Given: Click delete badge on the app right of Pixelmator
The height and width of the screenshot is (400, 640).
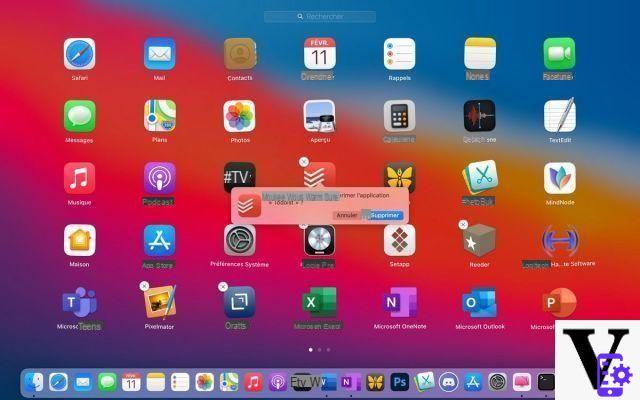Looking at the screenshot, I should point(223,287).
